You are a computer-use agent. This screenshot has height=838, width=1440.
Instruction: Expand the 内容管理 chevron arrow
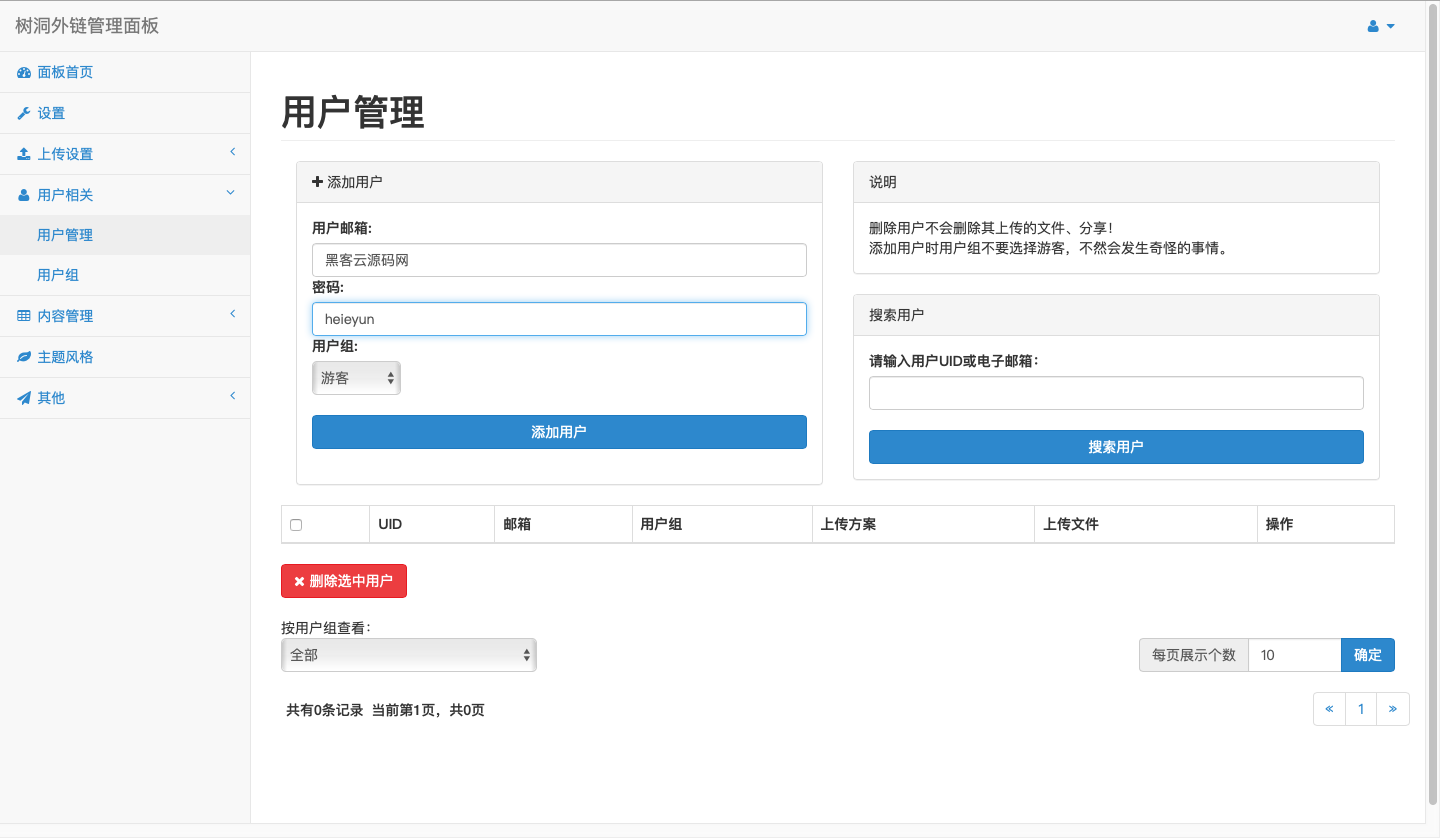(232, 314)
